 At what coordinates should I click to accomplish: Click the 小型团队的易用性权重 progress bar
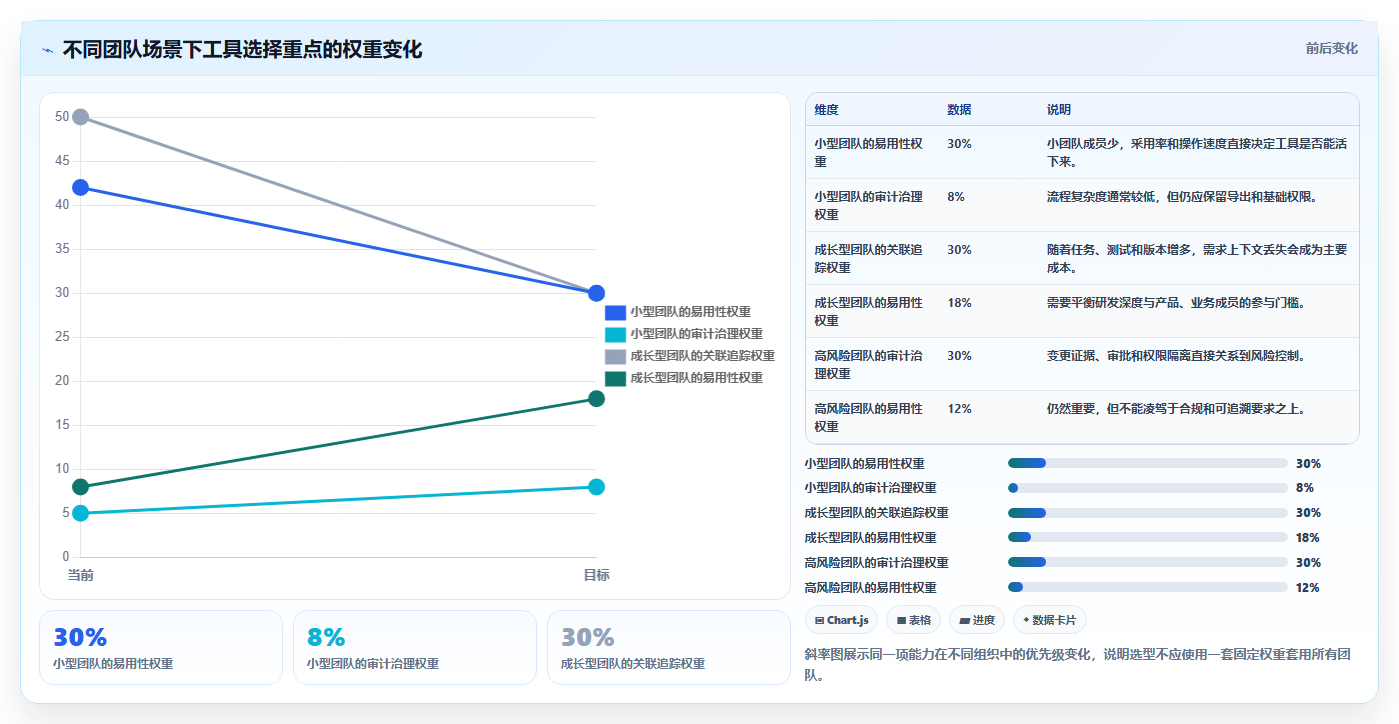(1148, 463)
